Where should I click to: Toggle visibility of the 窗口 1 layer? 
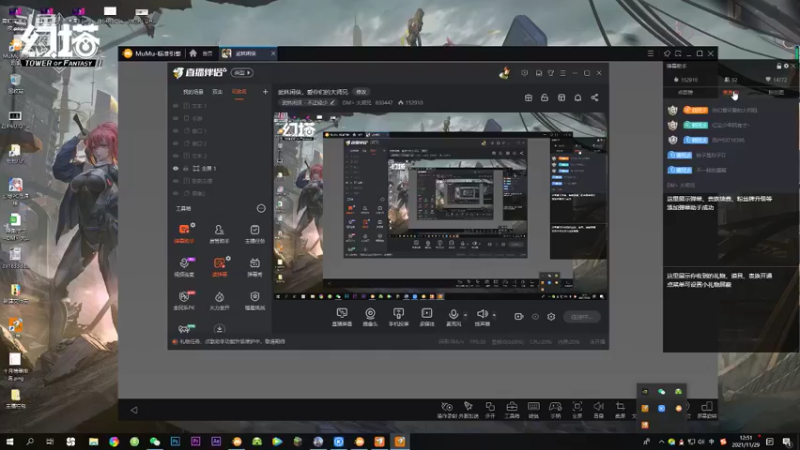coord(176,131)
